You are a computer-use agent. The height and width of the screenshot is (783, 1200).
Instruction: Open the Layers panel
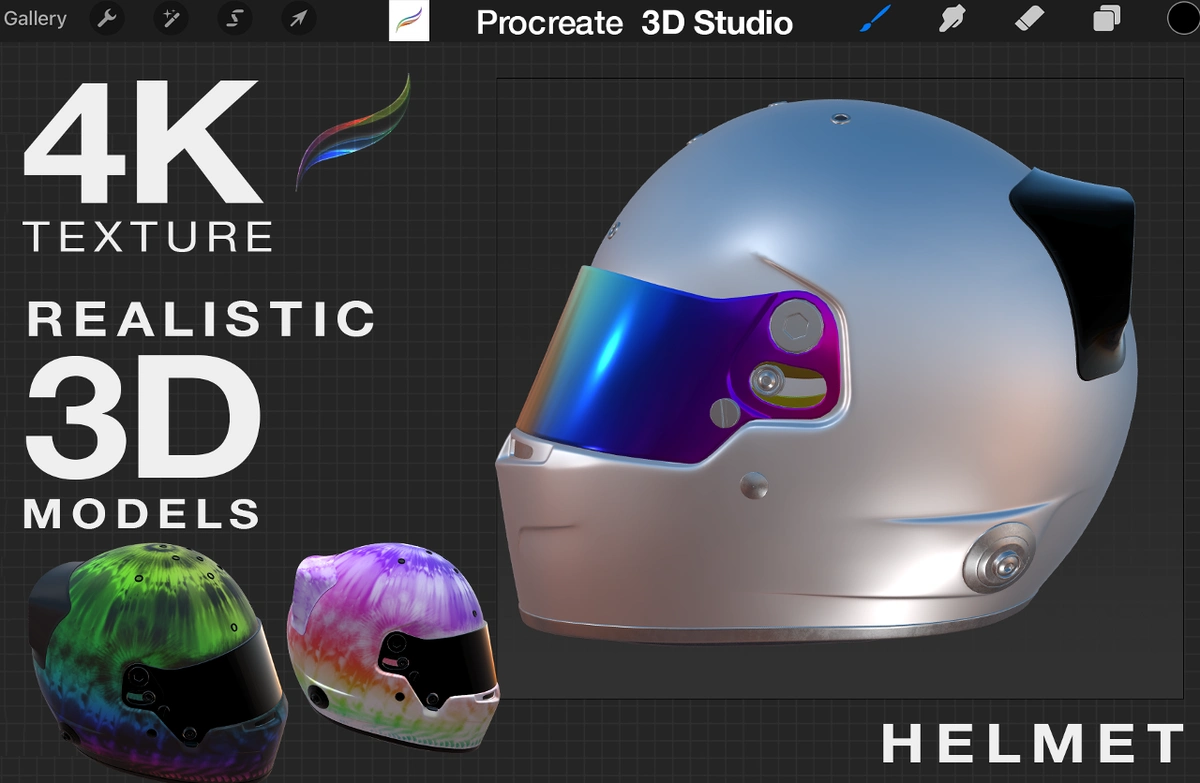click(1104, 19)
